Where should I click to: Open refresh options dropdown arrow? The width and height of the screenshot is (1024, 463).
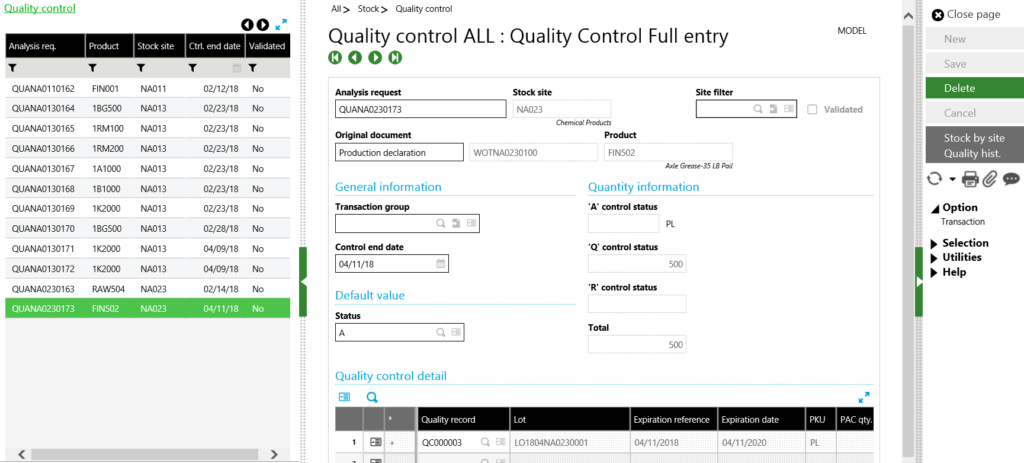tap(953, 179)
